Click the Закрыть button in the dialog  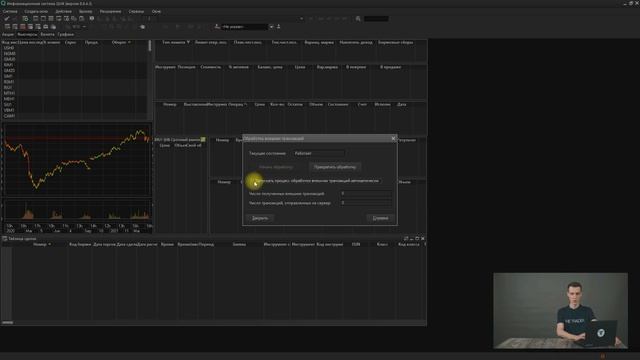(x=260, y=218)
